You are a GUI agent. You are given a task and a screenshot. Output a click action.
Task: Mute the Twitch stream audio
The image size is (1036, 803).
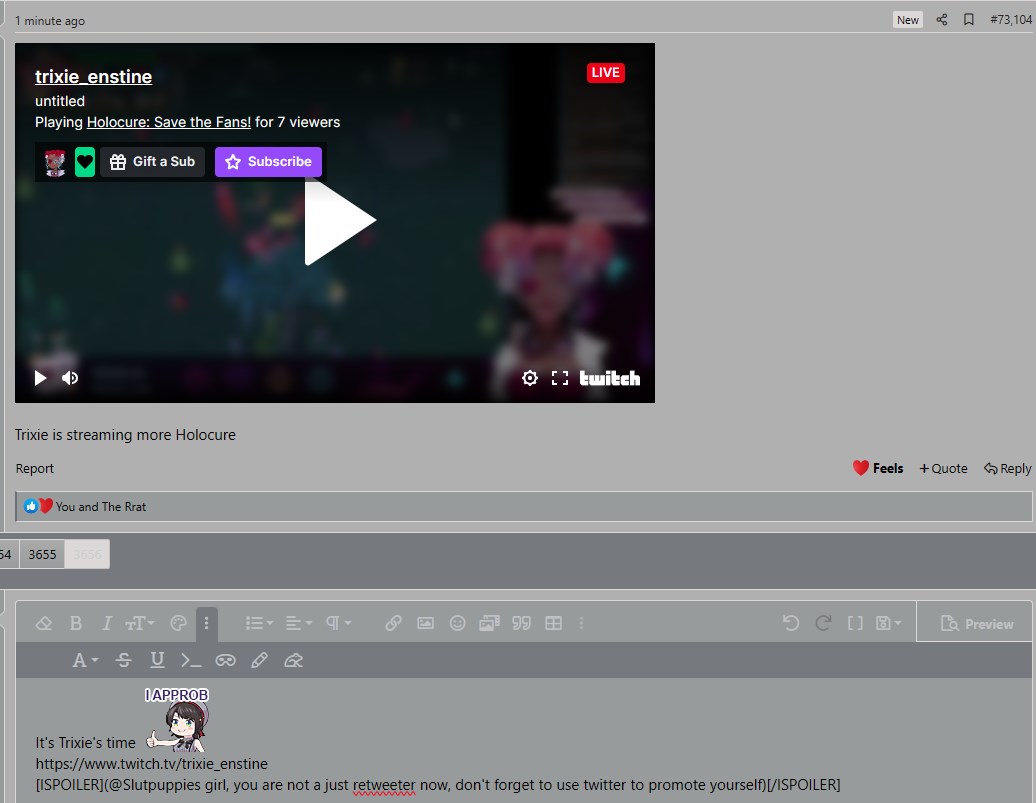pos(70,378)
